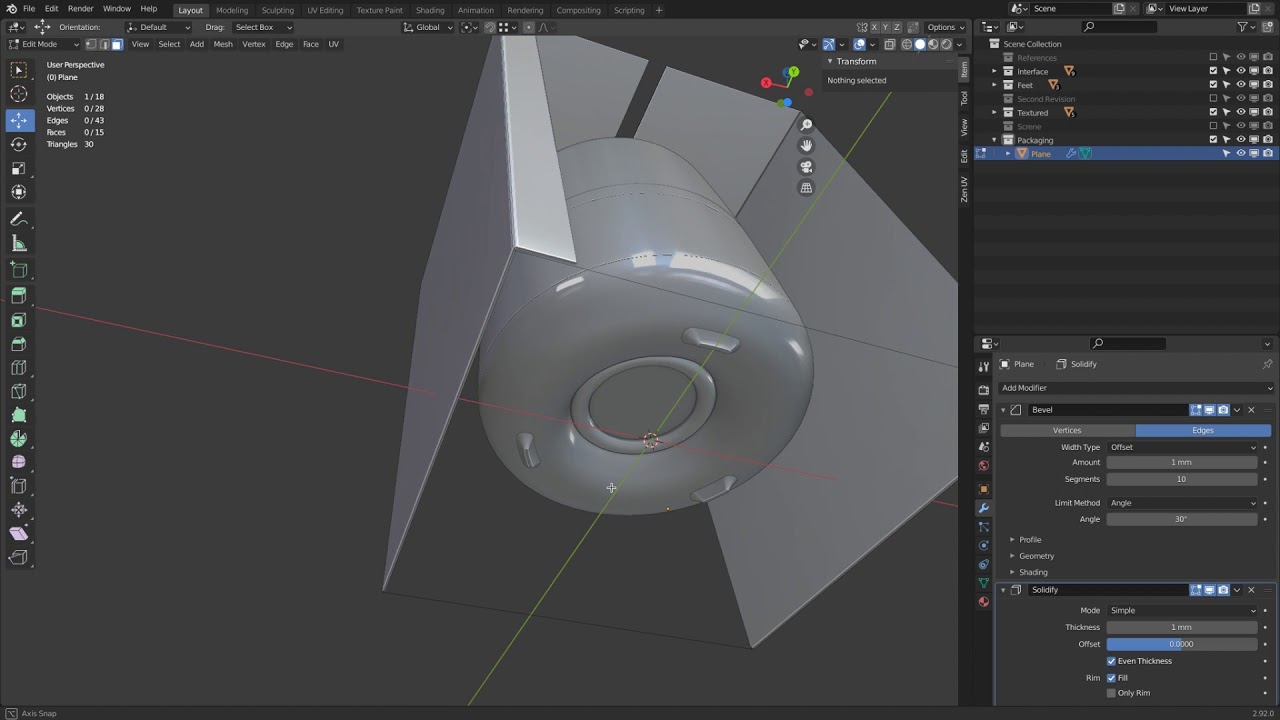Select the Bevel tool in left toolbar
Image resolution: width=1280 pixels, height=720 pixels.
(x=18, y=344)
